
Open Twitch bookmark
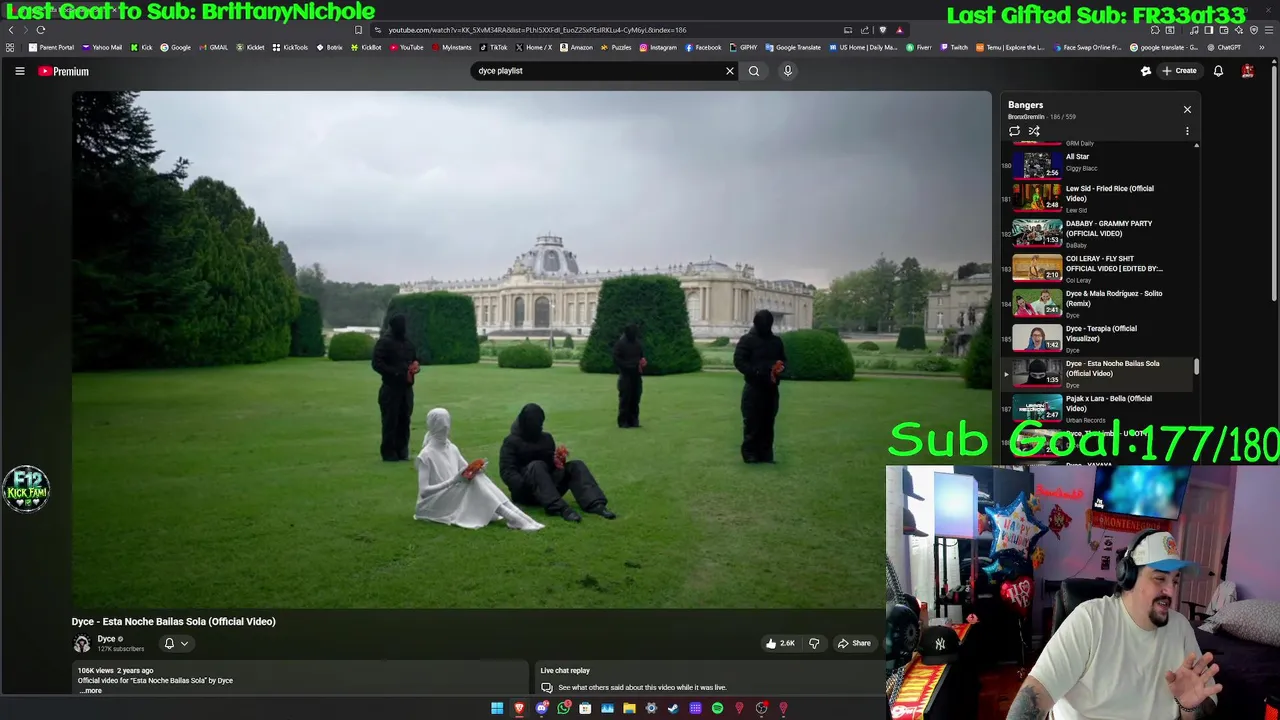[954, 47]
